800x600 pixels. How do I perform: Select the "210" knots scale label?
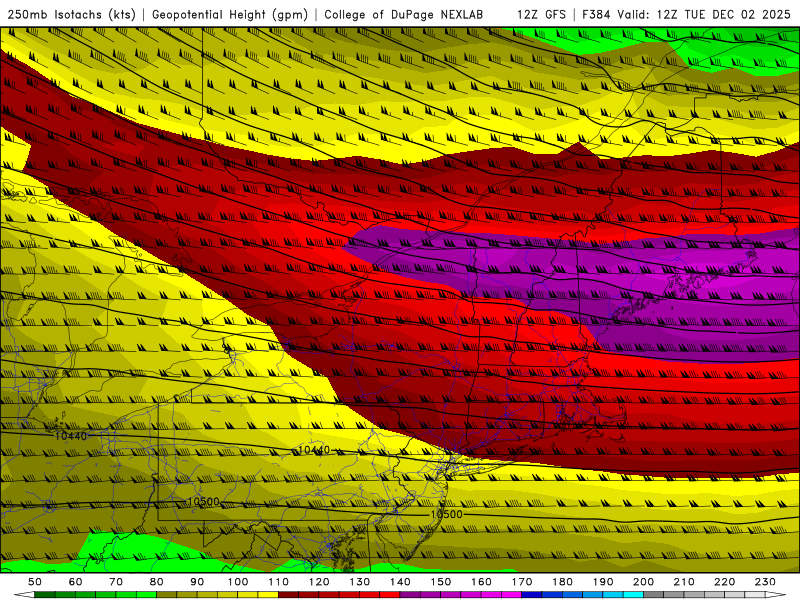click(x=684, y=582)
